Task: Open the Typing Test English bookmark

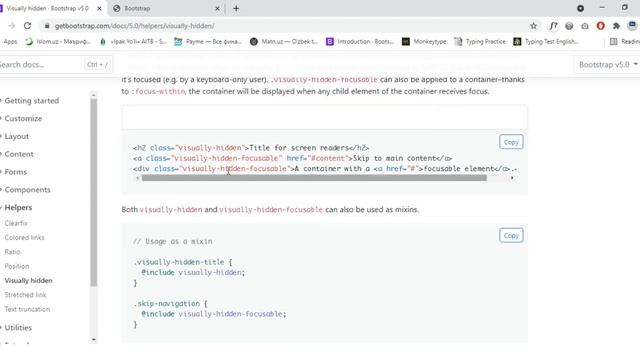Action: [x=546, y=42]
